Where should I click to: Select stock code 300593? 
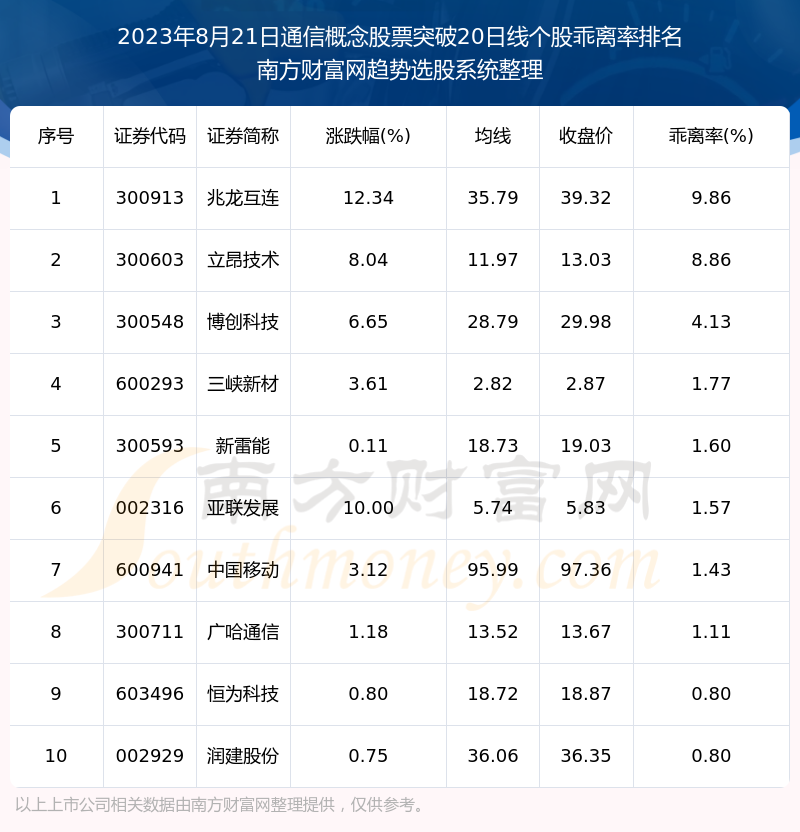150,446
